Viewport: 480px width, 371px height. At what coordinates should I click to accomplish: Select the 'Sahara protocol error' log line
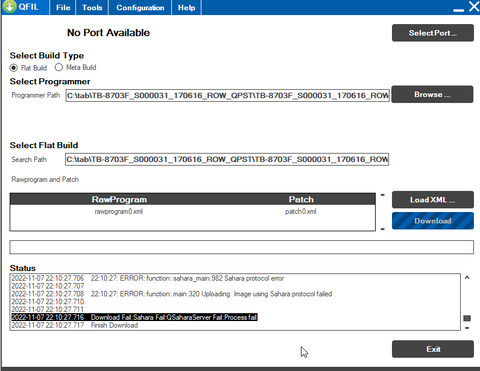[148, 278]
